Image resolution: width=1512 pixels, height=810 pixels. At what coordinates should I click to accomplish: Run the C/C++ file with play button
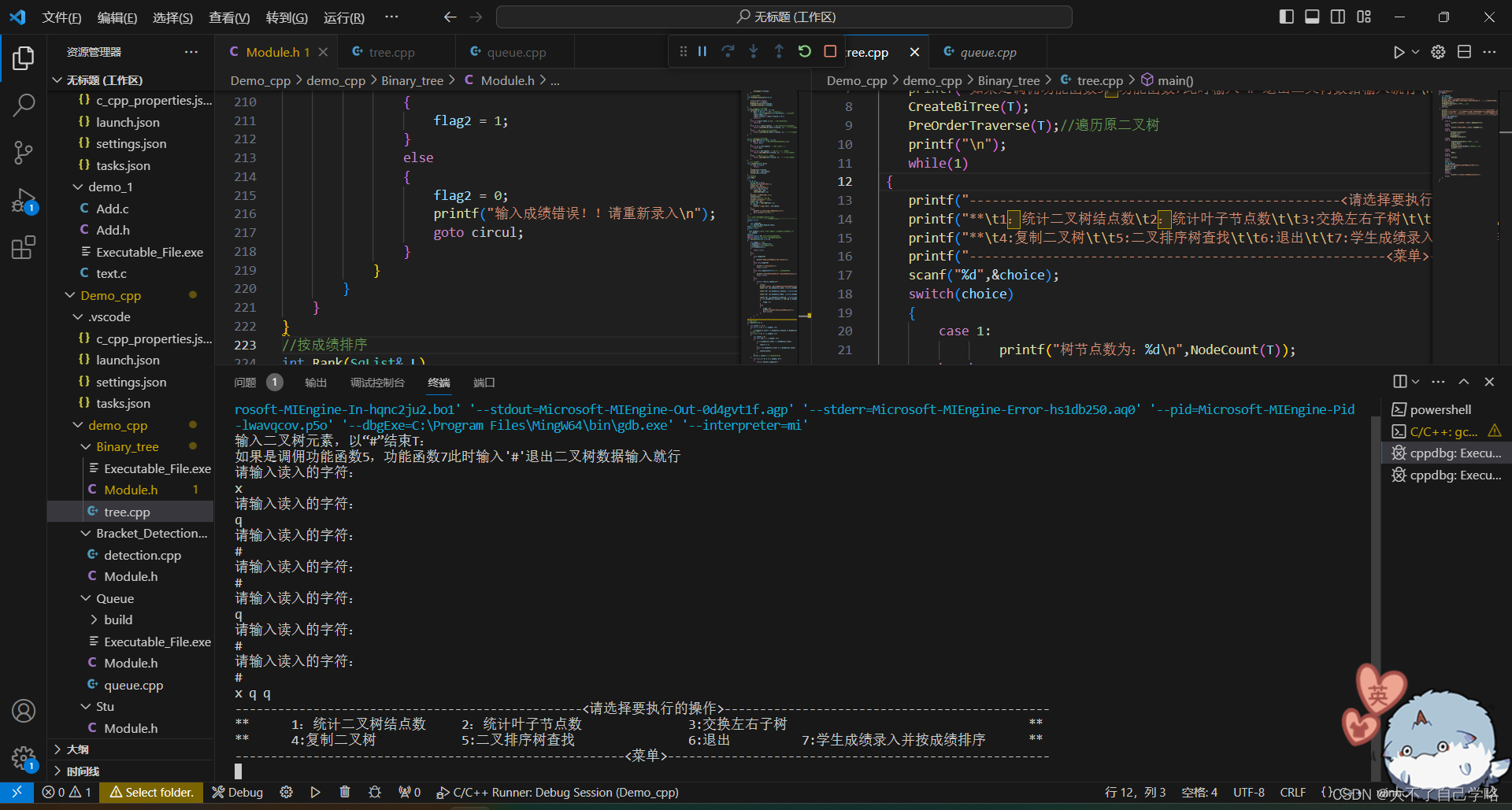(1399, 52)
